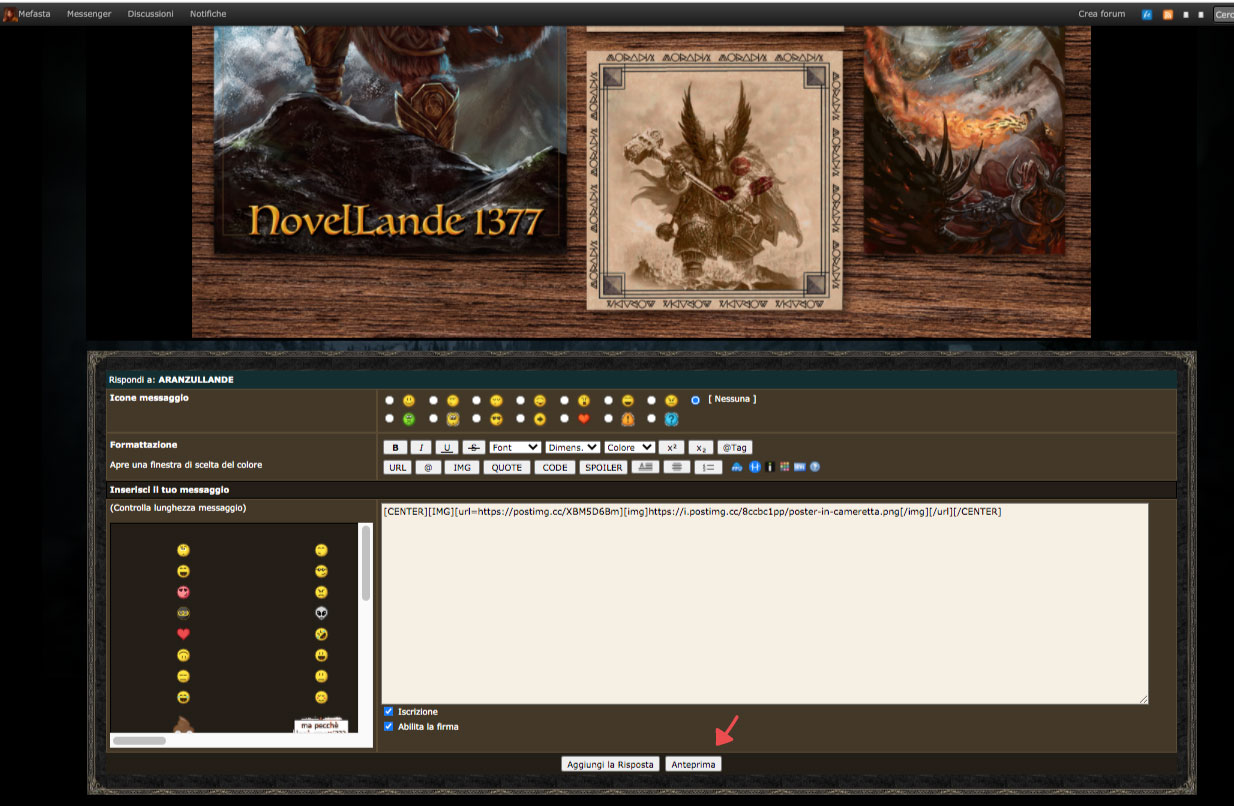This screenshot has height=806, width=1234.
Task: Click the blue rectangle icon beside the color grid
Action: point(800,467)
